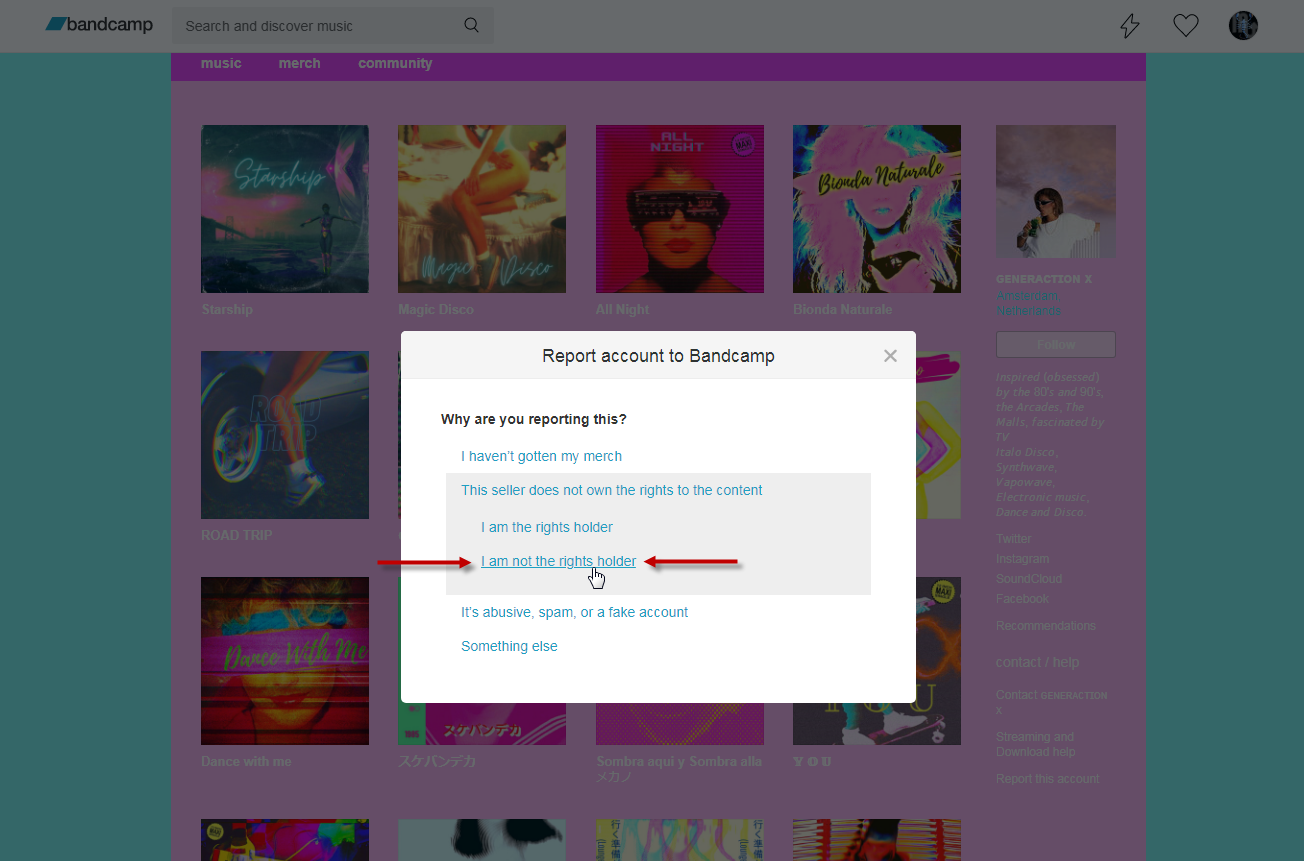Screen dimensions: 1304x861
Task: Switch to the music tab
Action: tap(221, 63)
